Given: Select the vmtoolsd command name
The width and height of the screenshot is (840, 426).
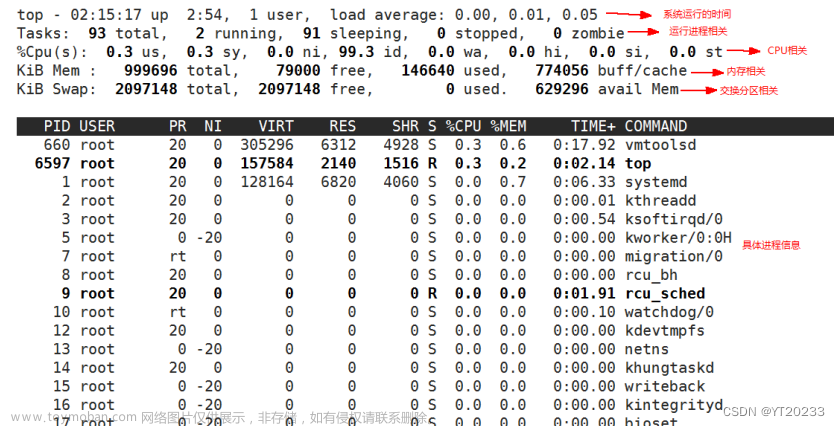Looking at the screenshot, I should (660, 145).
